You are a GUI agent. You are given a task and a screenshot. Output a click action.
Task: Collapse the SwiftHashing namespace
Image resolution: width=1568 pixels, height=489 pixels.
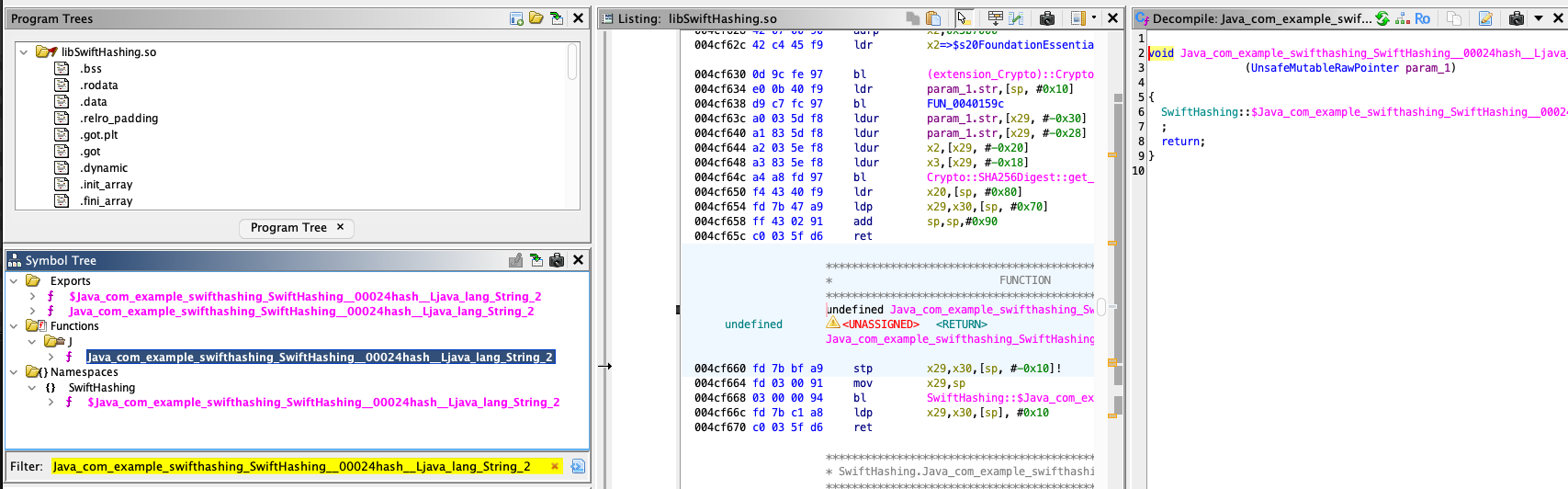[x=32, y=388]
